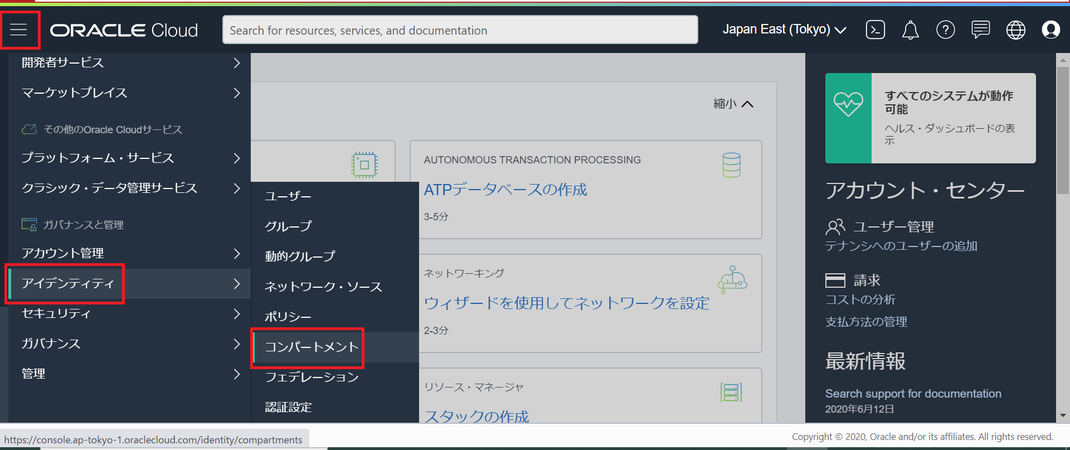Collapse the quick actions with 縮小
Image resolution: width=1070 pixels, height=450 pixels.
point(733,104)
